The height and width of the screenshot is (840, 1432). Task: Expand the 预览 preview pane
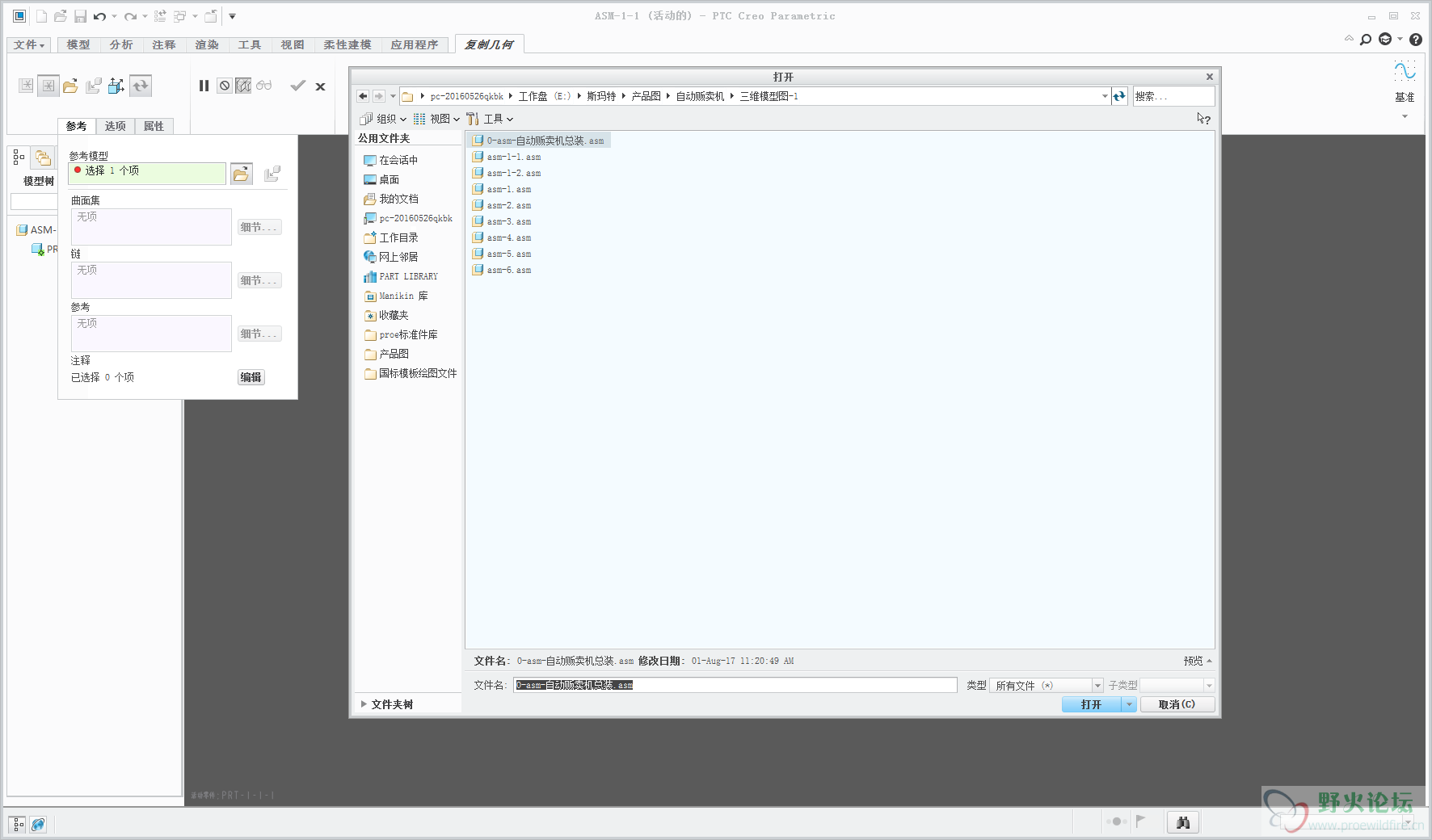pyautogui.click(x=1198, y=661)
